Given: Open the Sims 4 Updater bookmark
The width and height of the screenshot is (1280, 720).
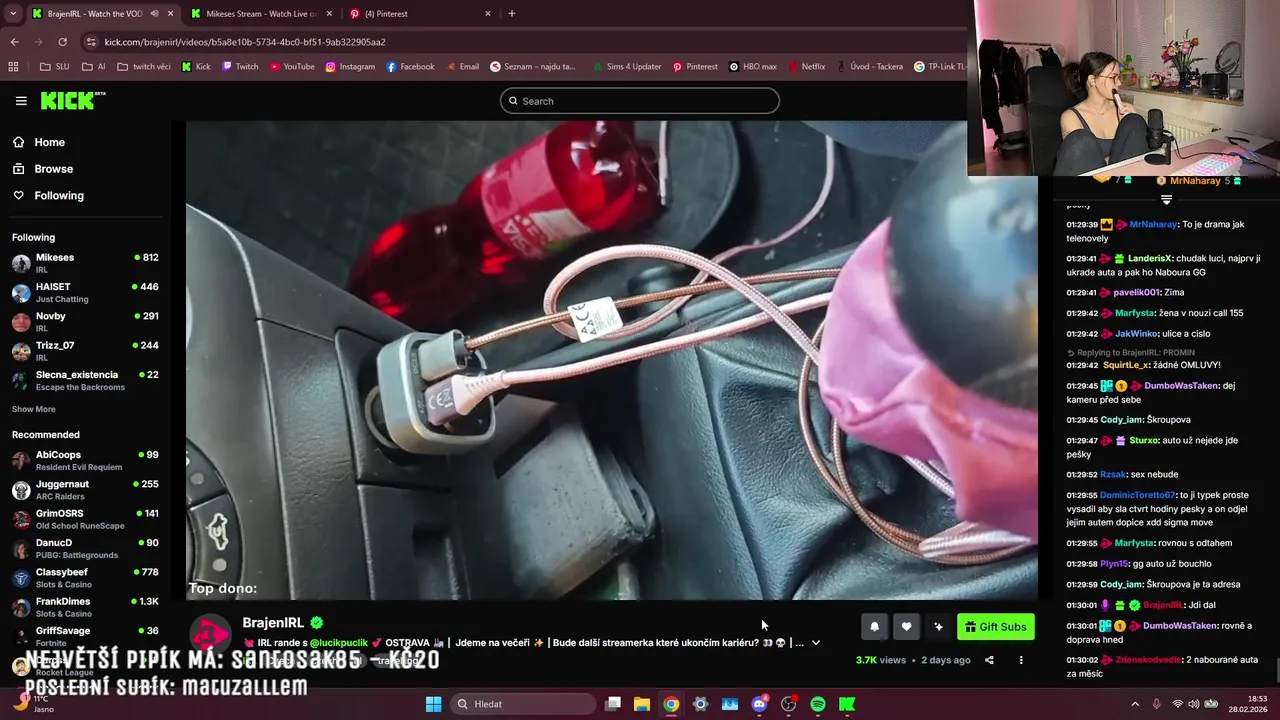Looking at the screenshot, I should (626, 67).
